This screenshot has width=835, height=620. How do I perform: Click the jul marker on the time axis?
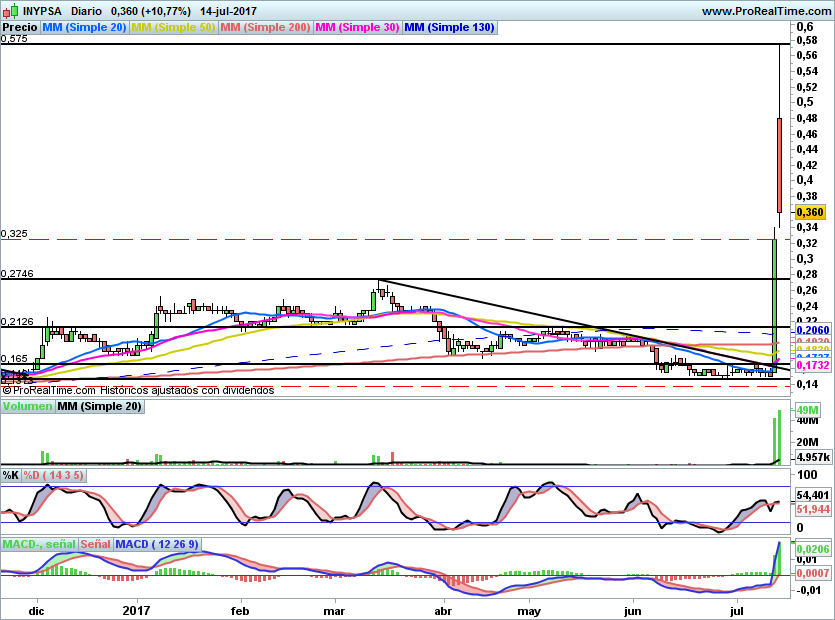click(x=738, y=608)
